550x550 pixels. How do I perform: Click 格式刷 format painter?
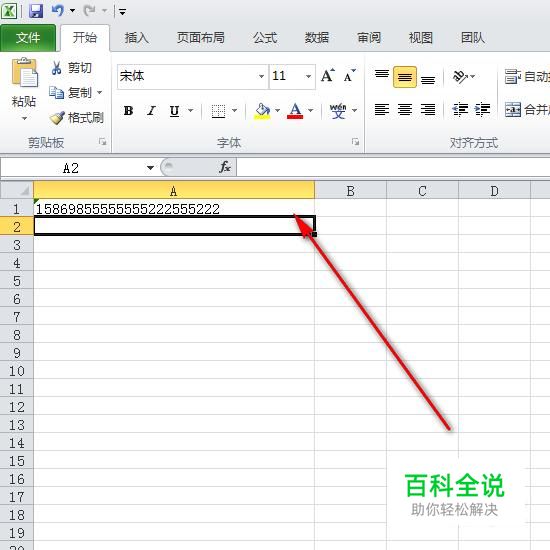coord(77,118)
